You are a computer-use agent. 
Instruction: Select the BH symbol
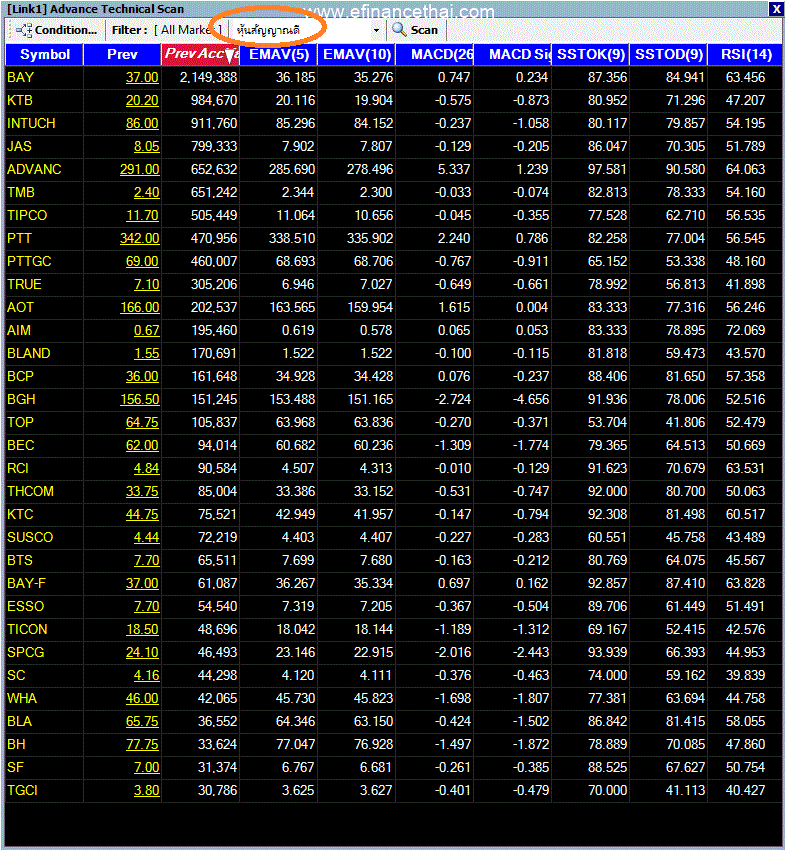(x=16, y=744)
